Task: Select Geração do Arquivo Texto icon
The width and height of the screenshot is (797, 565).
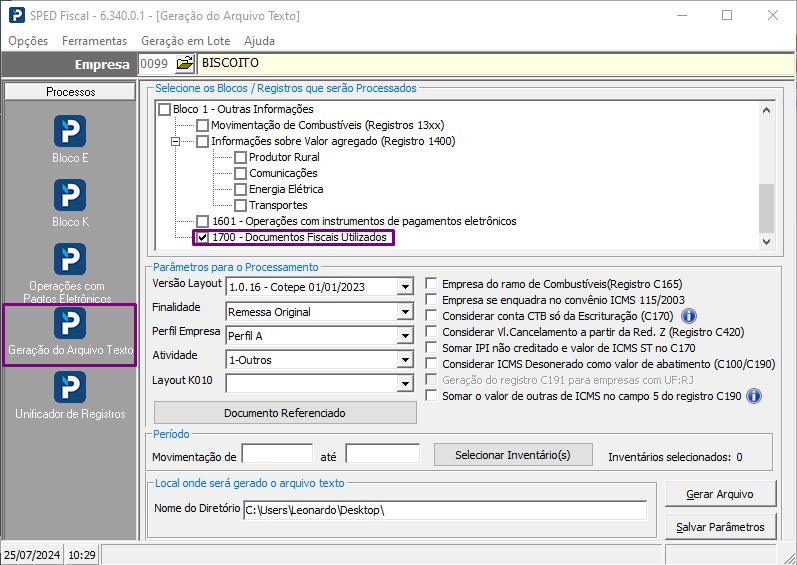Action: 70,323
